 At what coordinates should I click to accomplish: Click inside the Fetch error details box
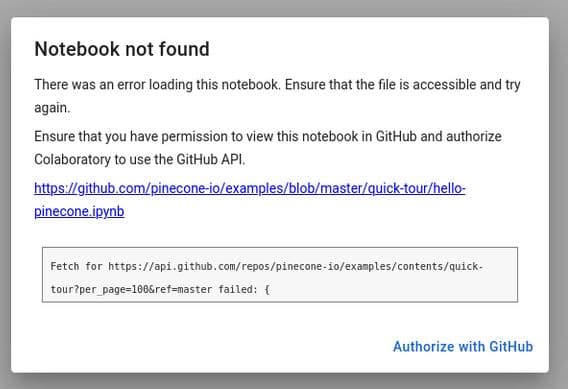[x=280, y=275]
